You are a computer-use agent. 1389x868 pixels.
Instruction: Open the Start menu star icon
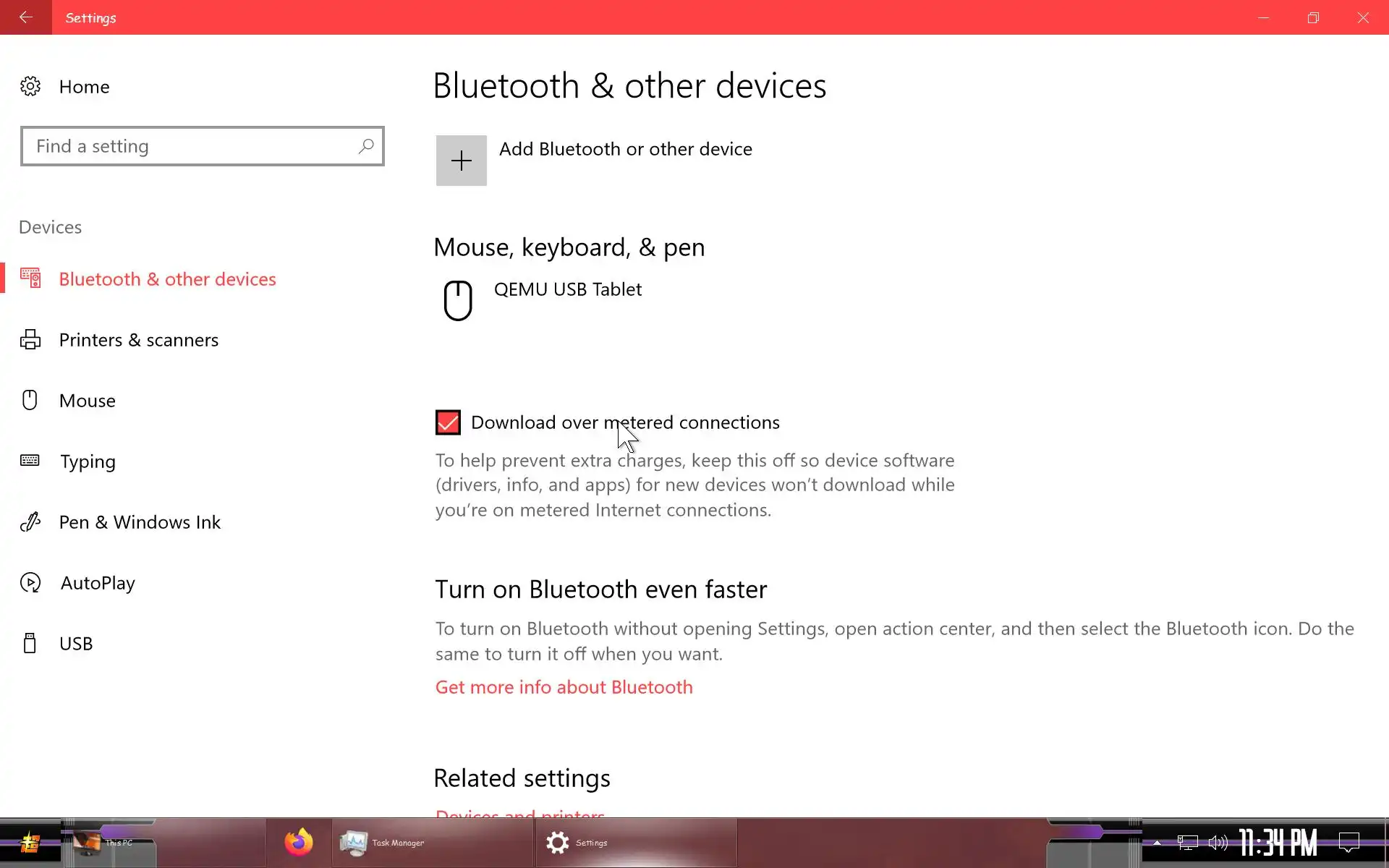(x=30, y=843)
